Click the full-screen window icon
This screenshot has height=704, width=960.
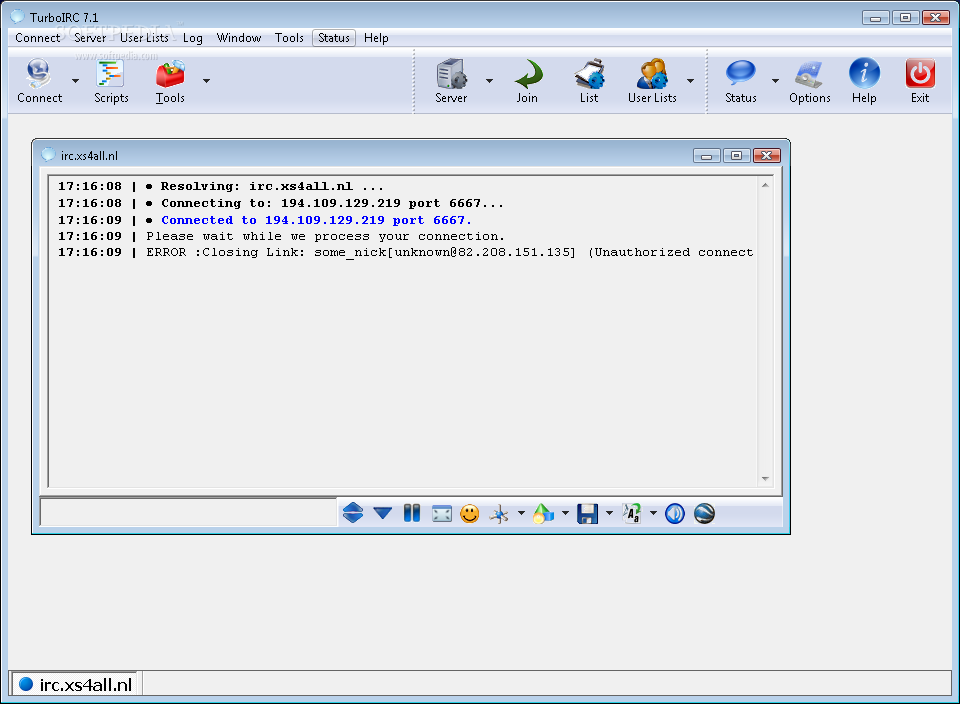click(x=441, y=514)
